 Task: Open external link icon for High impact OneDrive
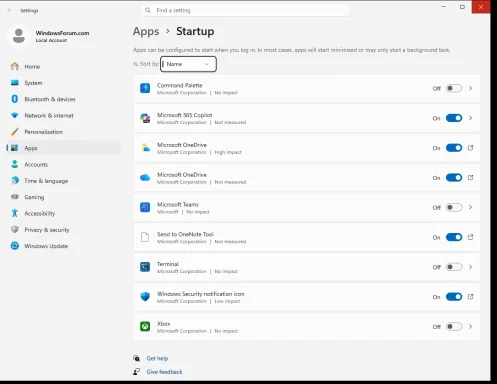(470, 148)
